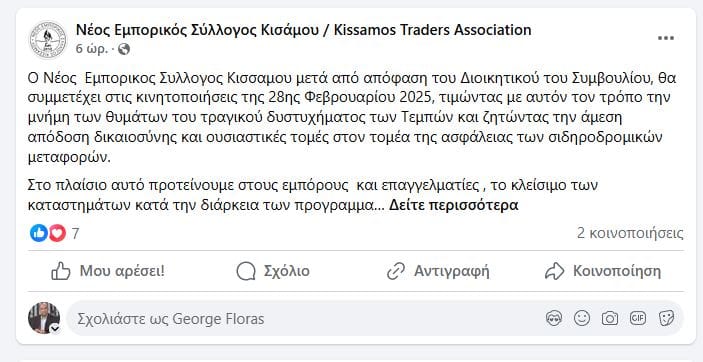Add a GIF to the comment
The image size is (703, 362).
tap(638, 318)
